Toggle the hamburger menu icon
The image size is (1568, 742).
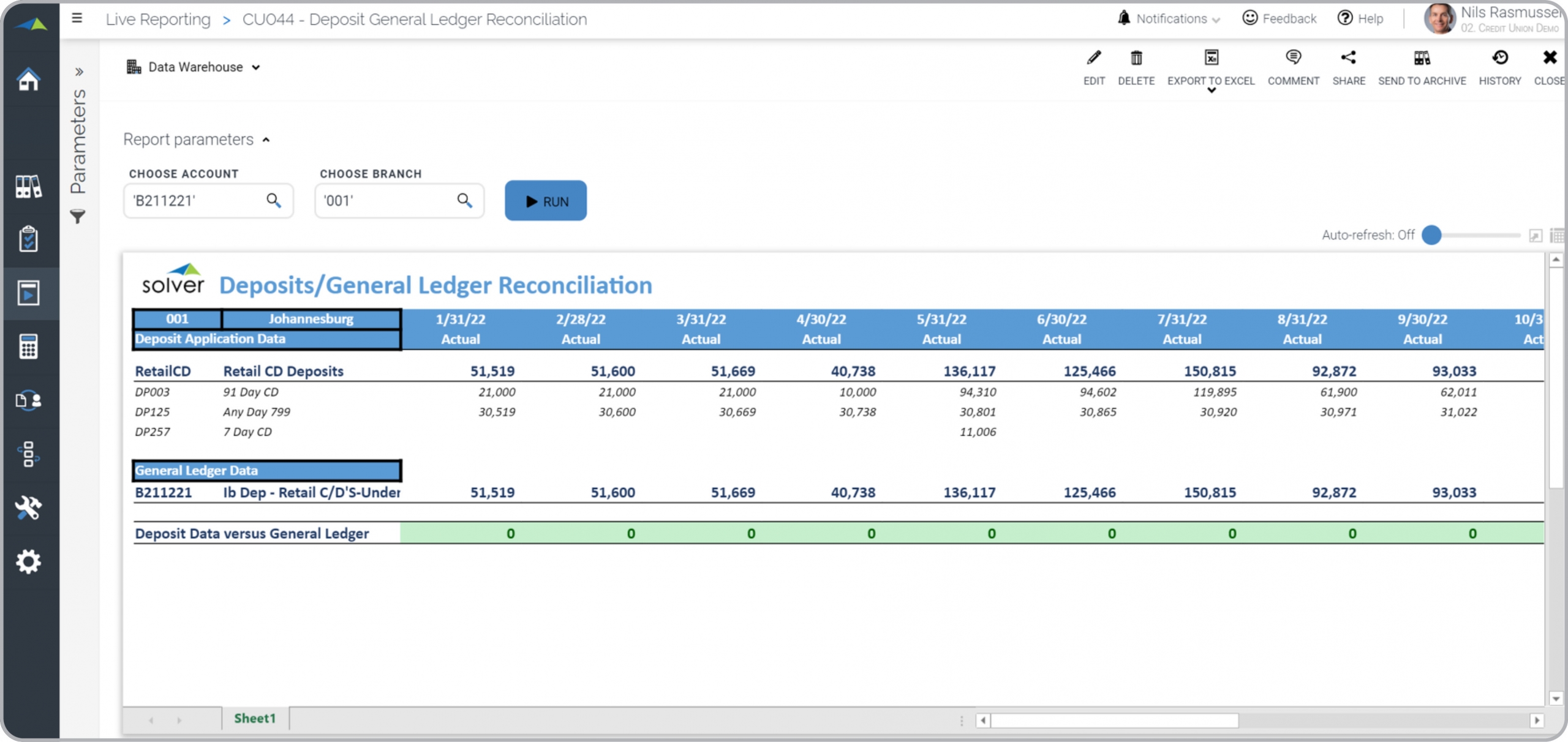(x=77, y=18)
